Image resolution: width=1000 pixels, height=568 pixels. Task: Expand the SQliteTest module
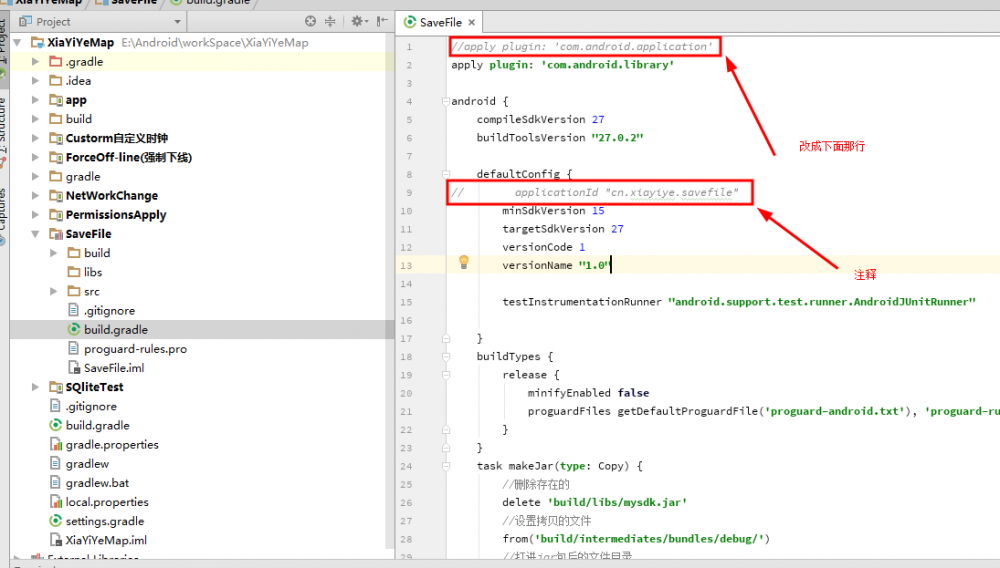36,387
